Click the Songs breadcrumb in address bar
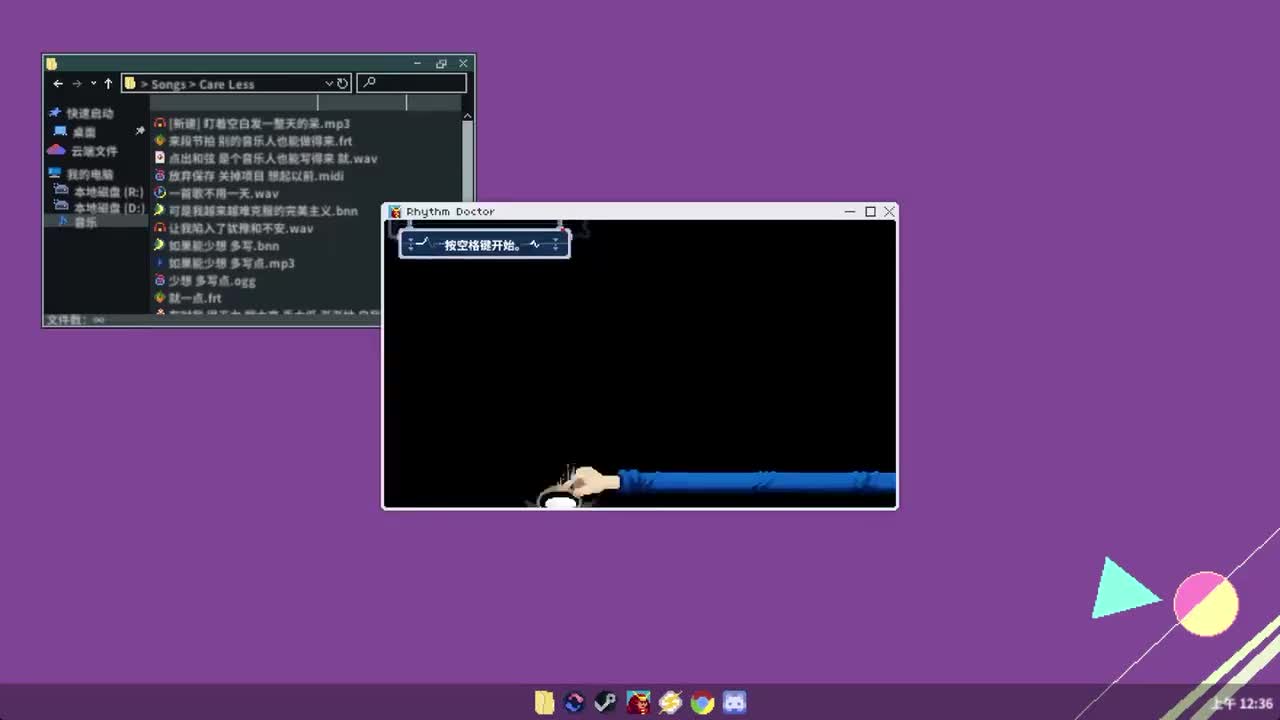Image resolution: width=1280 pixels, height=720 pixels. pos(168,84)
